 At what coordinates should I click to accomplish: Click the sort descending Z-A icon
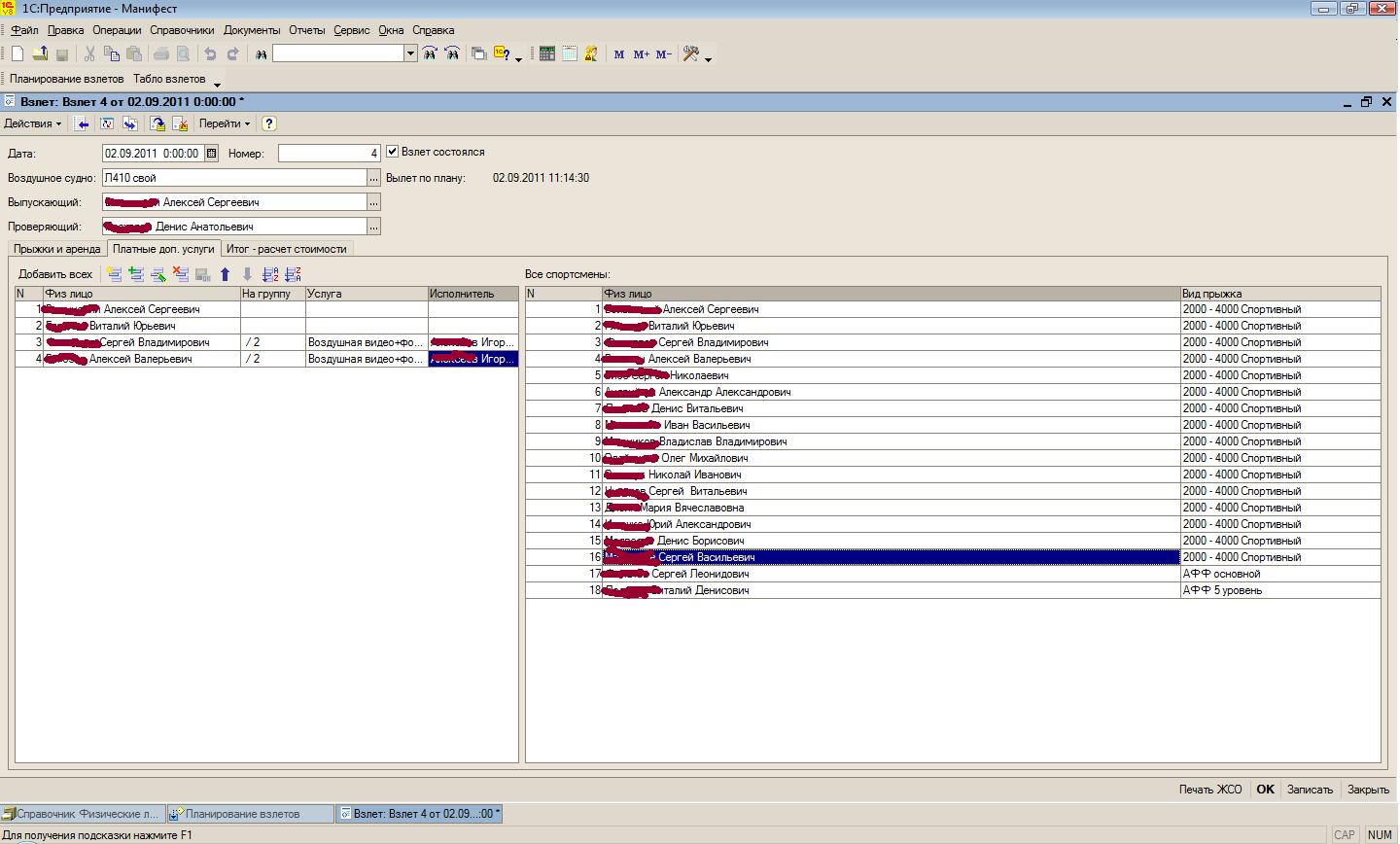point(293,274)
